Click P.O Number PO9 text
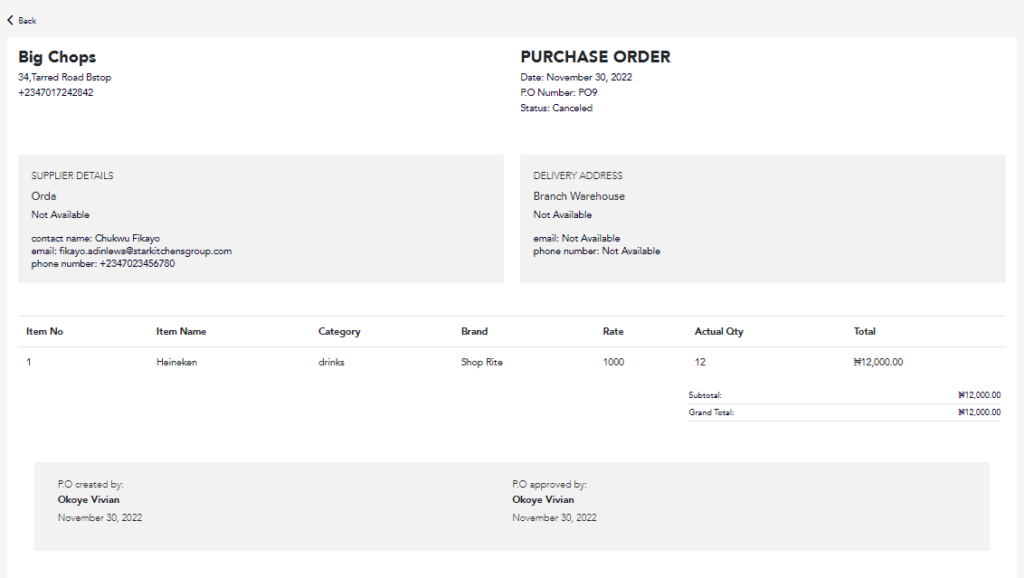The image size is (1024, 578). tap(559, 93)
